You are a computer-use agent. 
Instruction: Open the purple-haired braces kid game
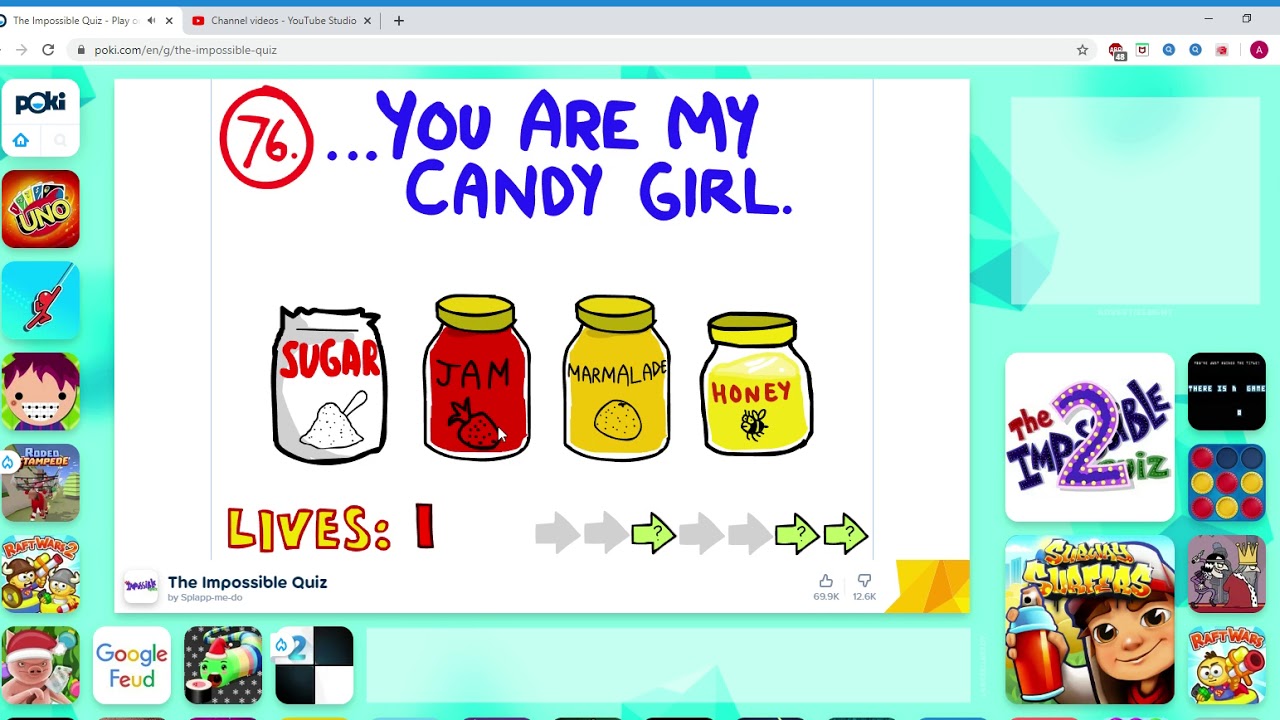[41, 391]
